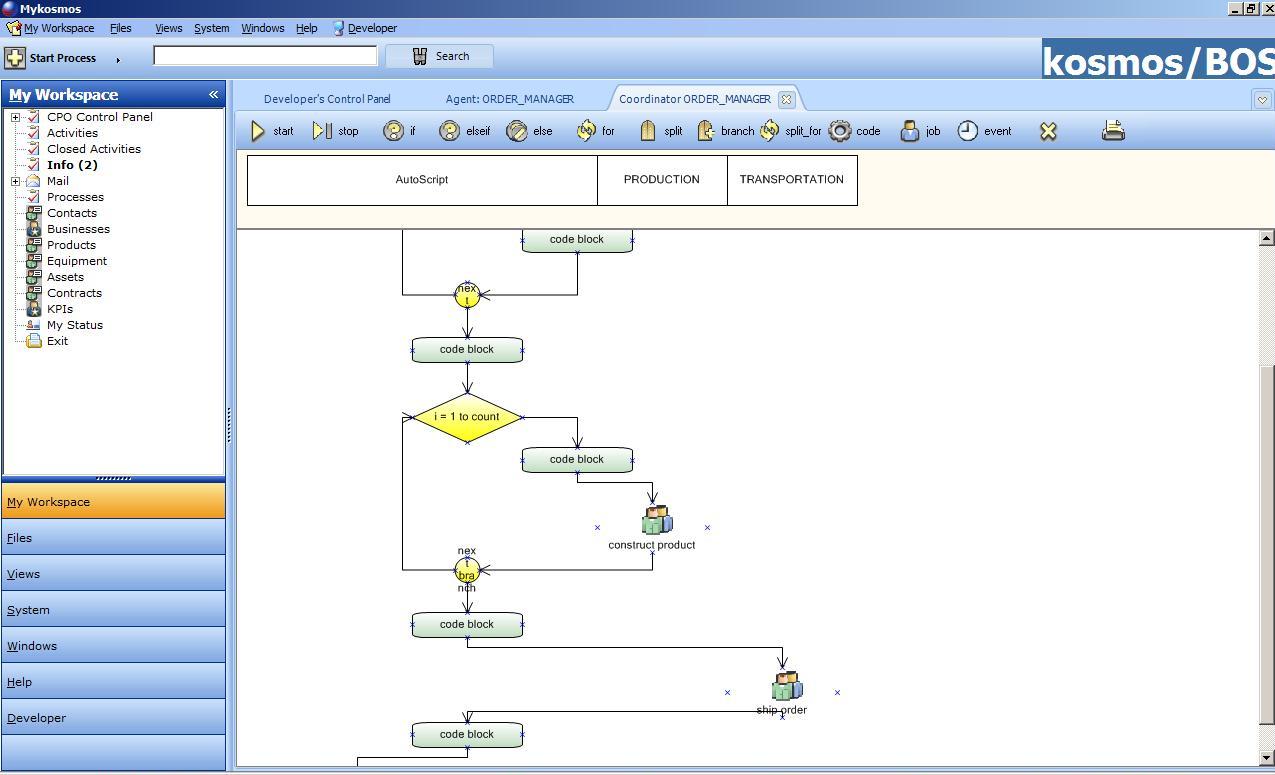Select the job tool
The height and width of the screenshot is (775, 1275).
point(920,131)
